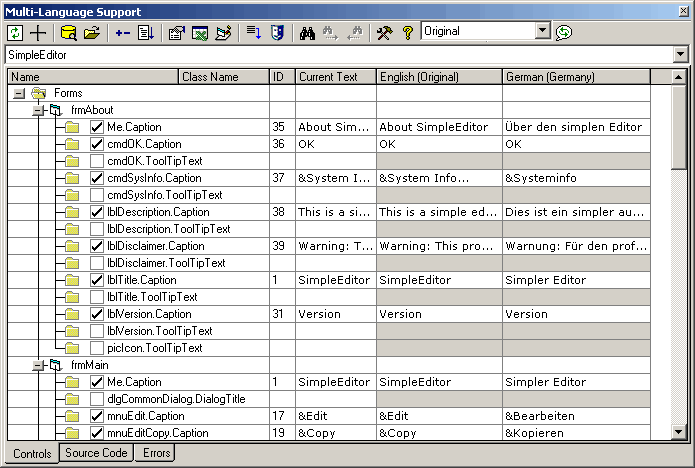This screenshot has width=695, height=468.
Task: Open the hammer and wrench tools icon
Action: 383,33
